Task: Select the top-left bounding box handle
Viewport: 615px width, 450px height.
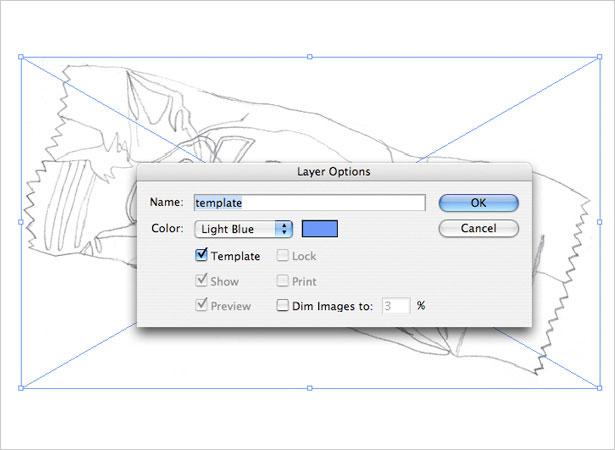Action: click(x=21, y=57)
